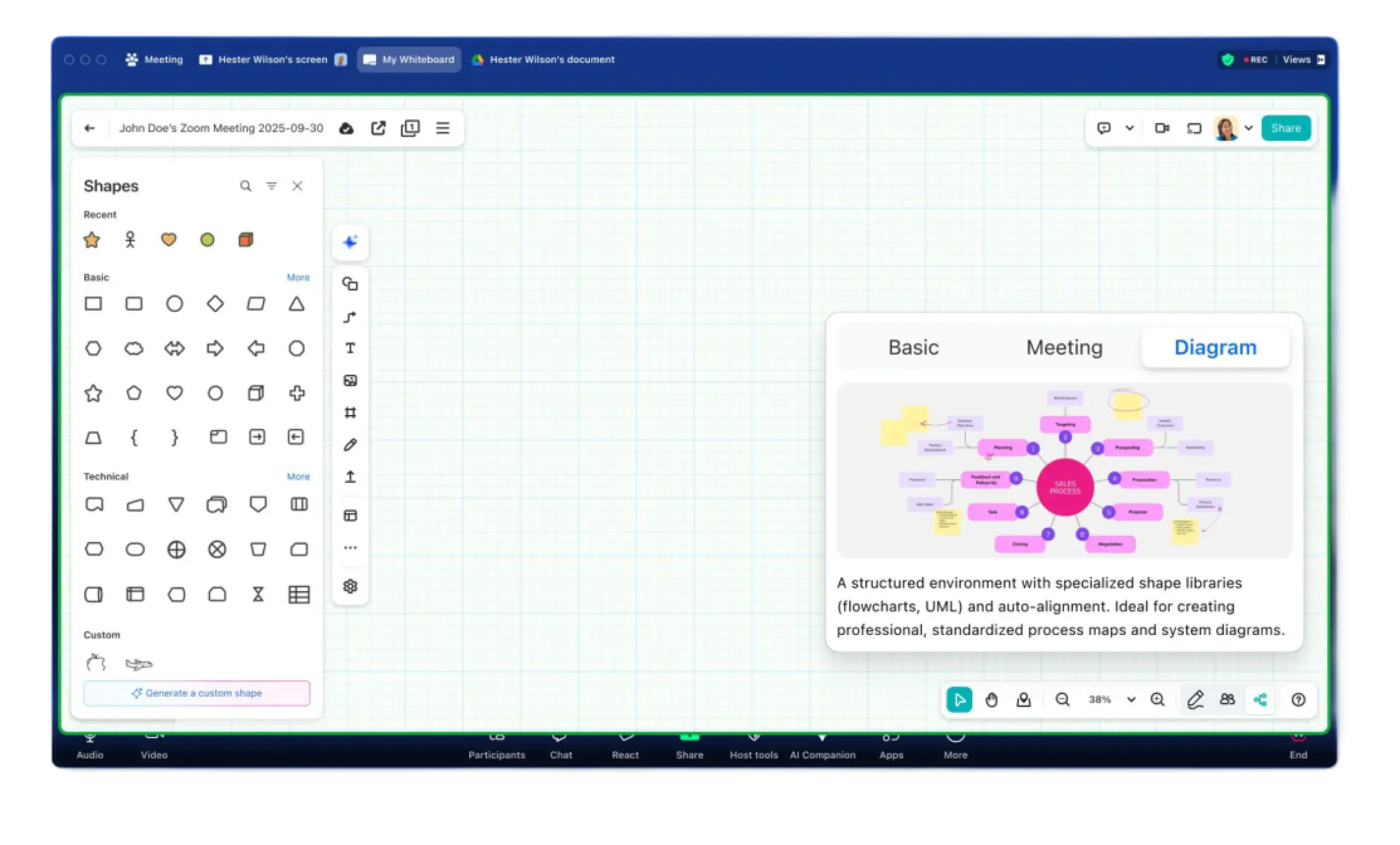The width and height of the screenshot is (1400, 845).
Task: Open help question mark icon
Action: 1298,699
